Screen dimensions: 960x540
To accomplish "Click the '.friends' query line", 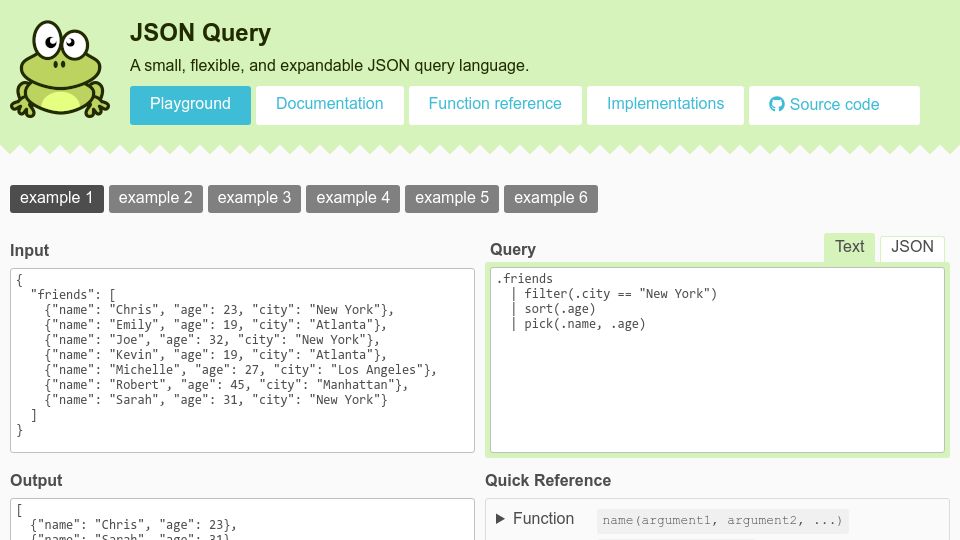I will tap(524, 279).
